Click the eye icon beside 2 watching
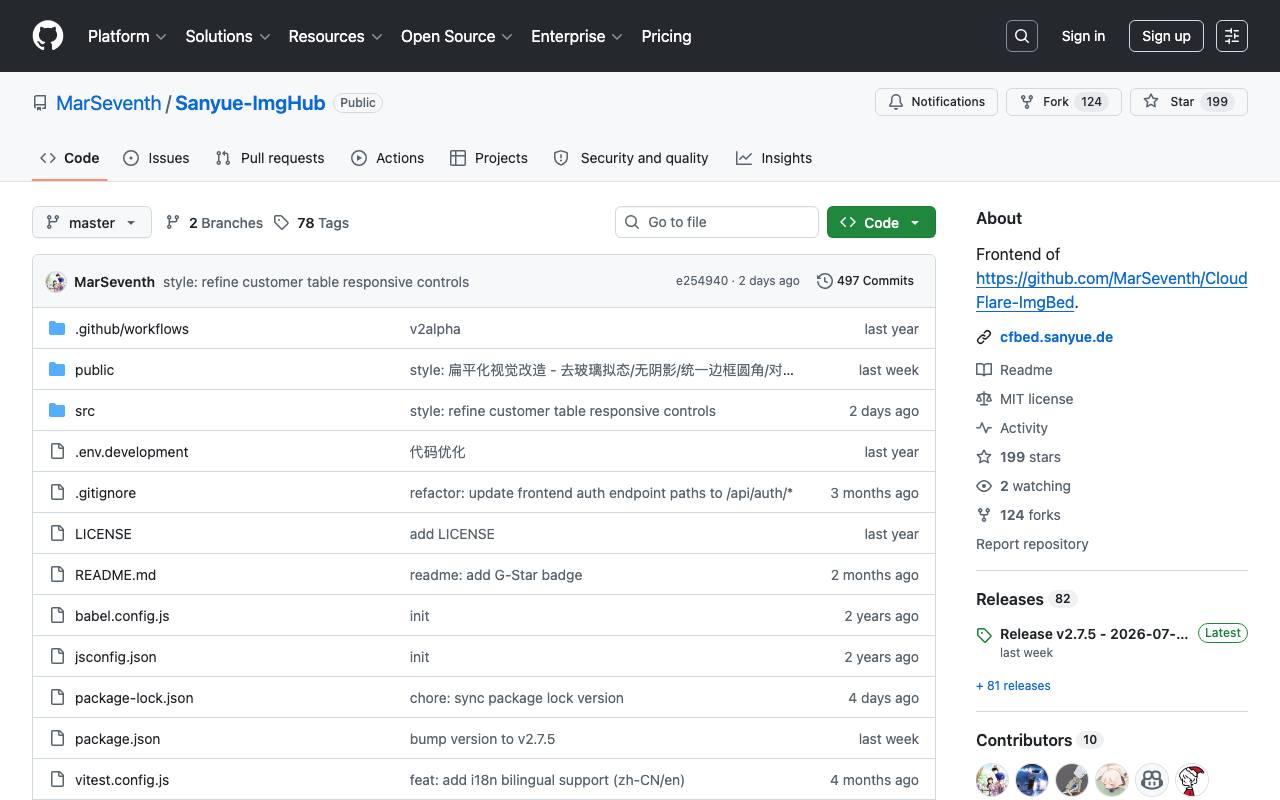This screenshot has height=800, width=1280. [984, 486]
